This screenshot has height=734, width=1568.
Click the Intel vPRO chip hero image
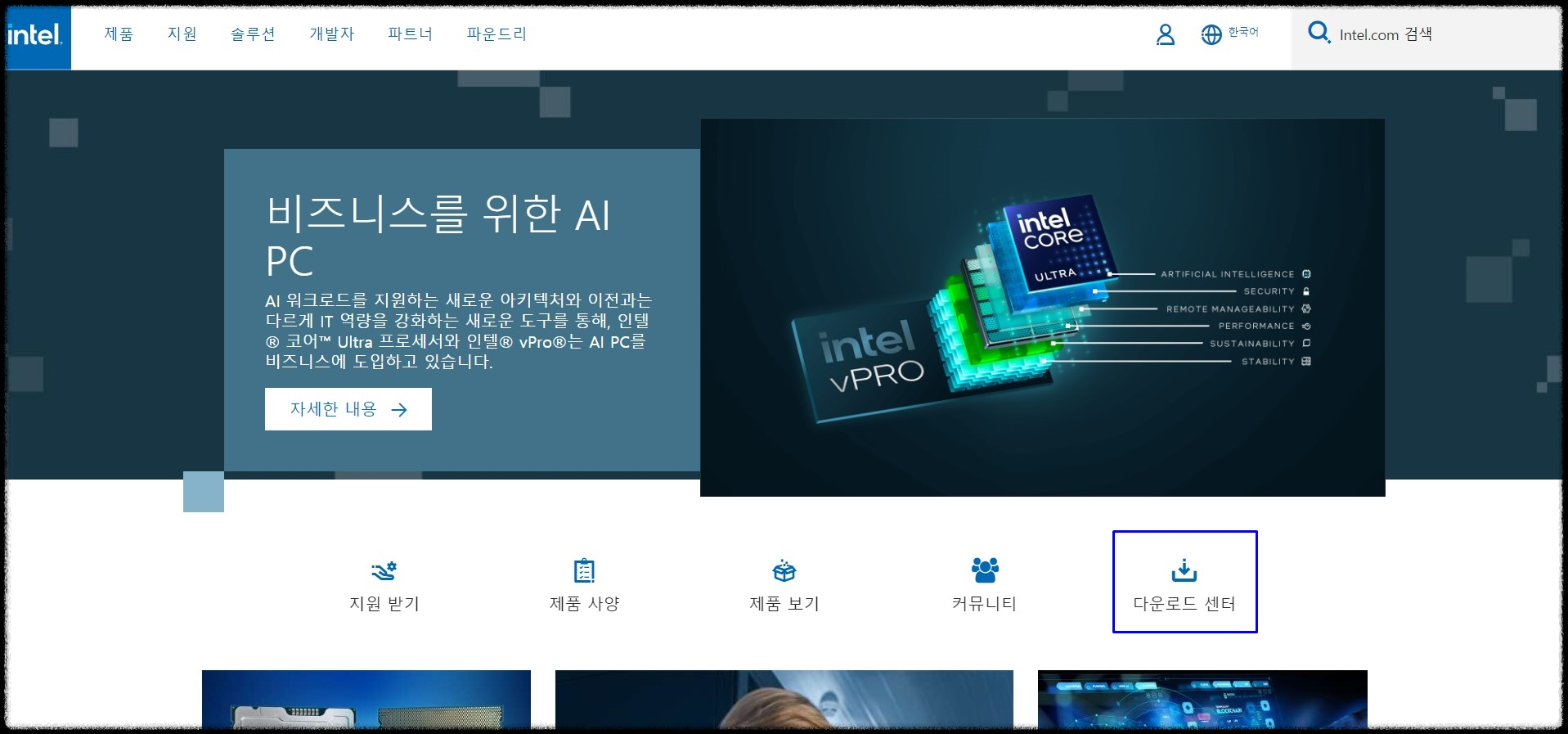1042,308
